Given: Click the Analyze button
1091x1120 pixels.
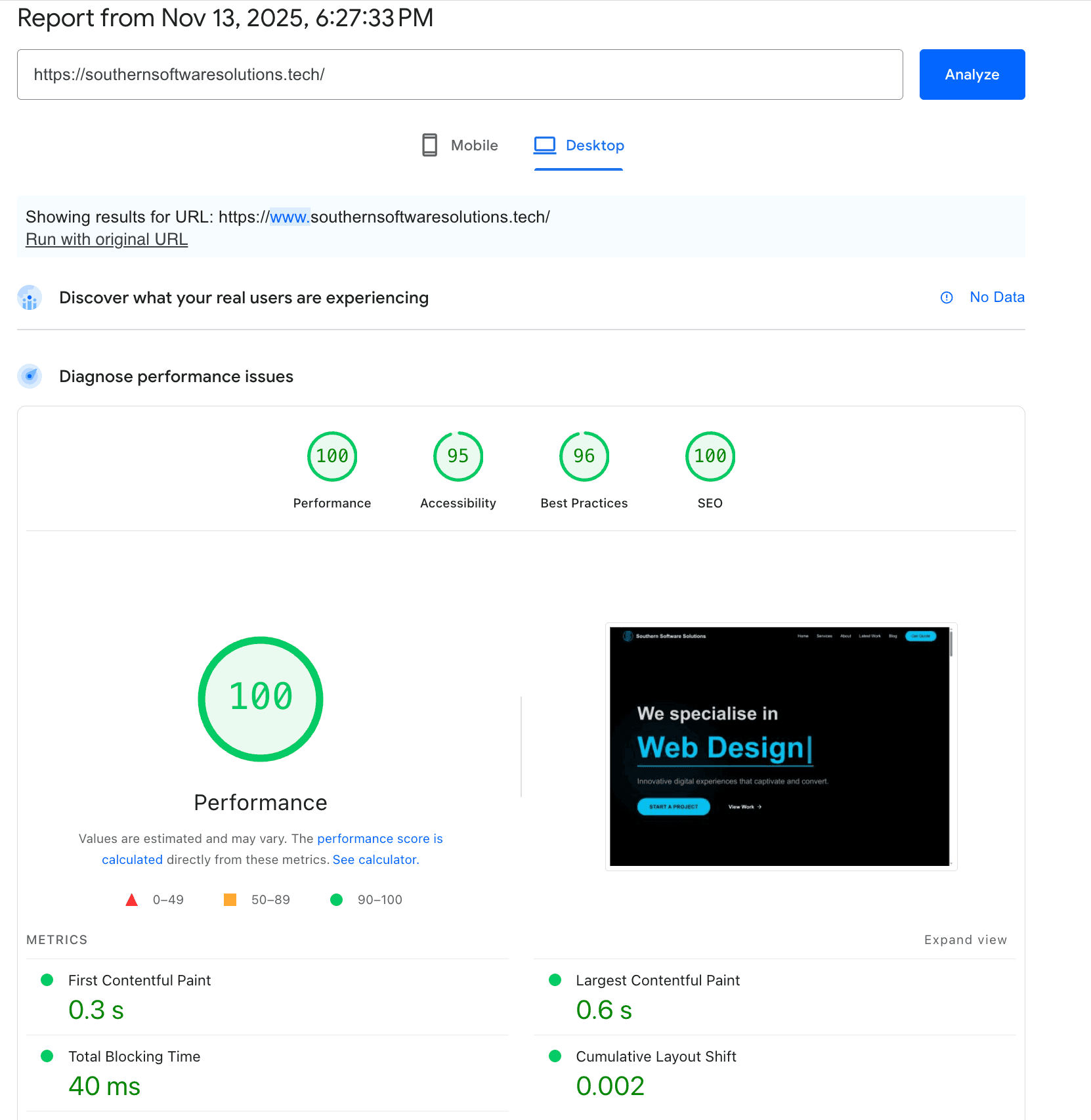Looking at the screenshot, I should [x=972, y=74].
